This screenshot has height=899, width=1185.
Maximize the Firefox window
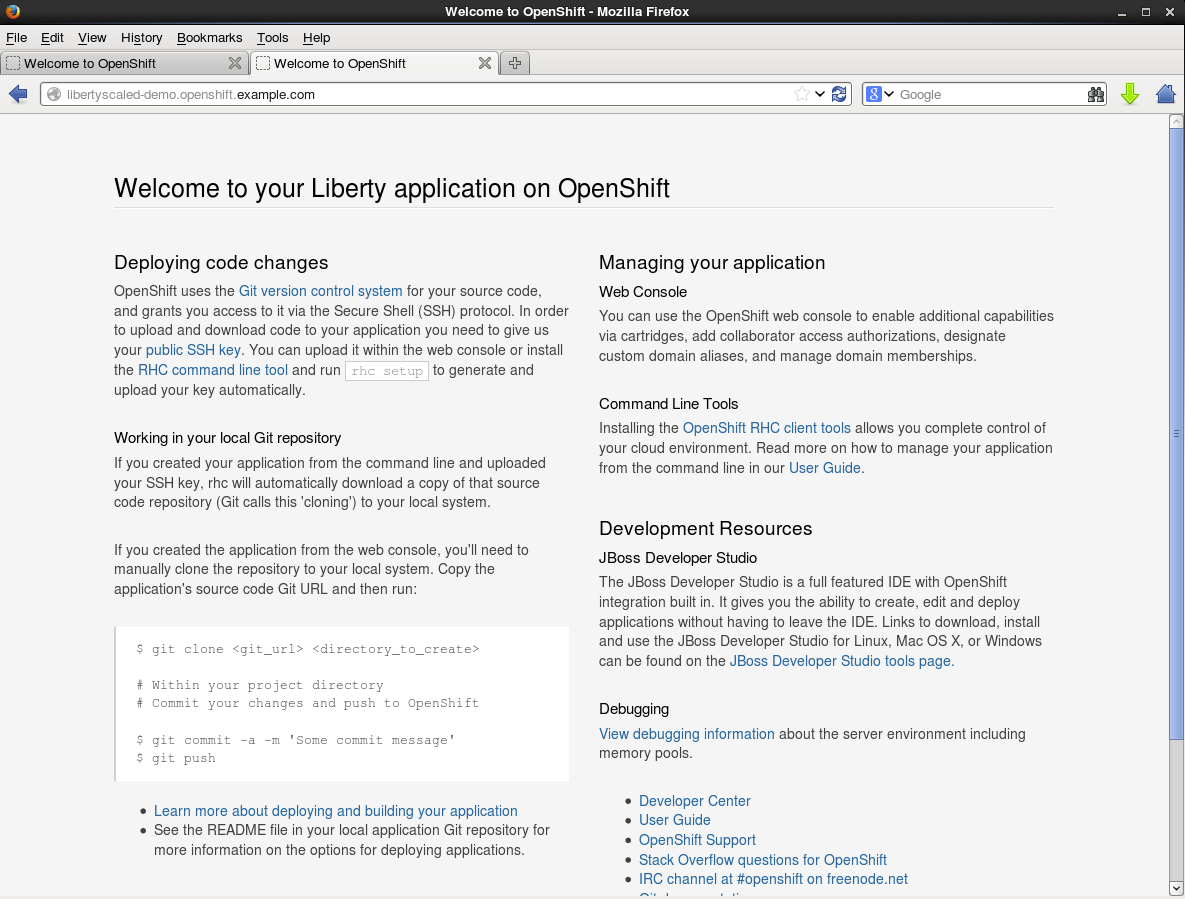pos(1146,12)
